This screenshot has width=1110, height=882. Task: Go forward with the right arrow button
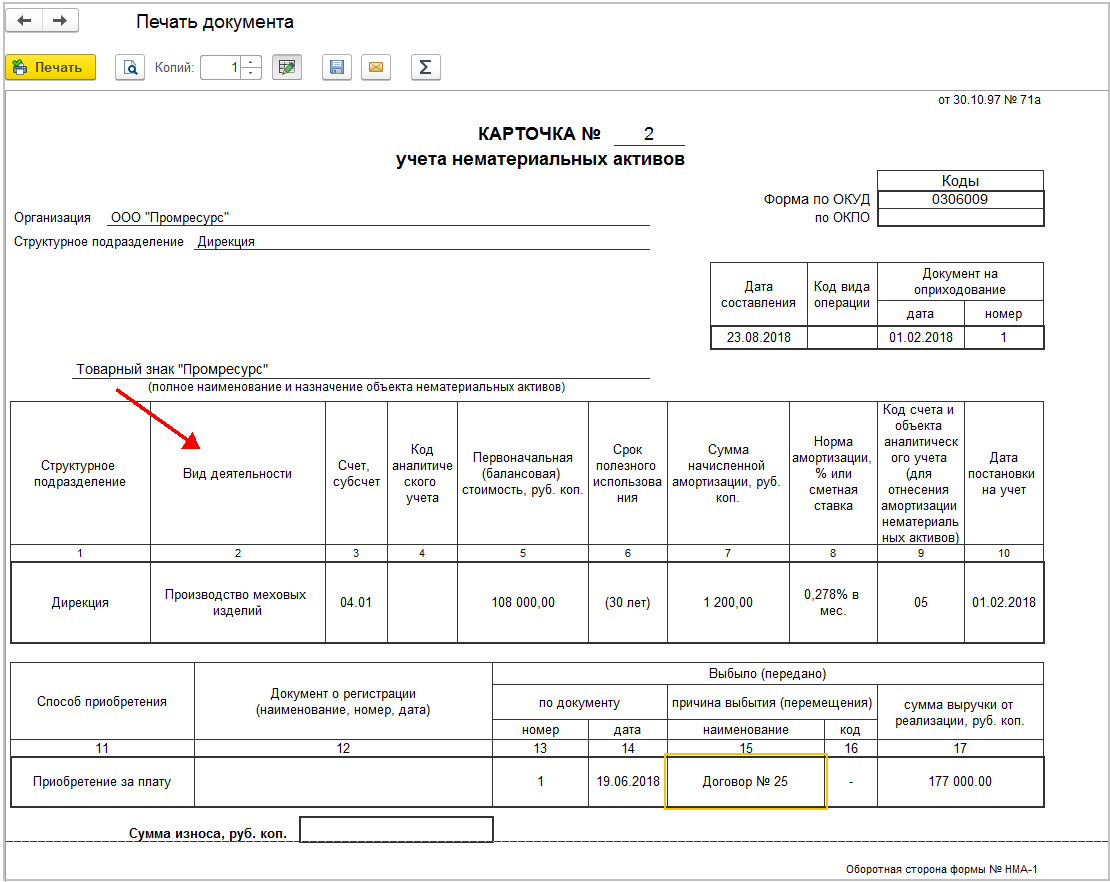click(60, 21)
